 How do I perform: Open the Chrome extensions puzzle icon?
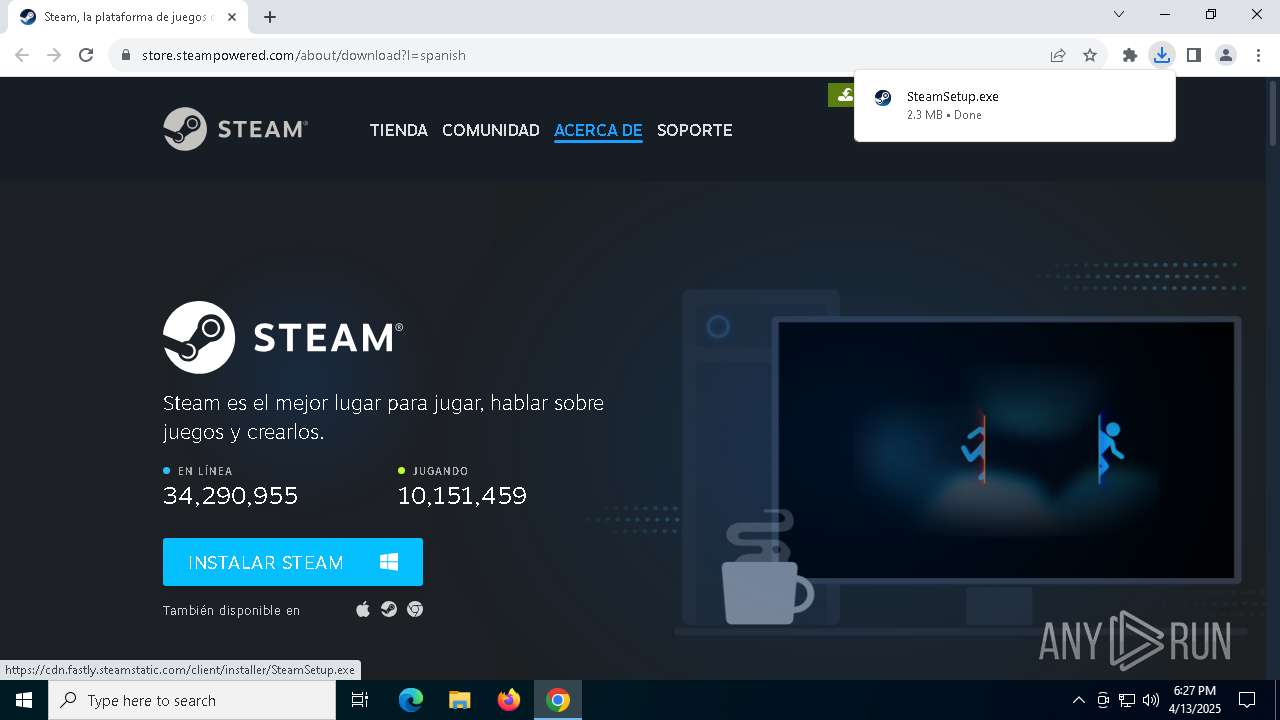tap(1130, 55)
